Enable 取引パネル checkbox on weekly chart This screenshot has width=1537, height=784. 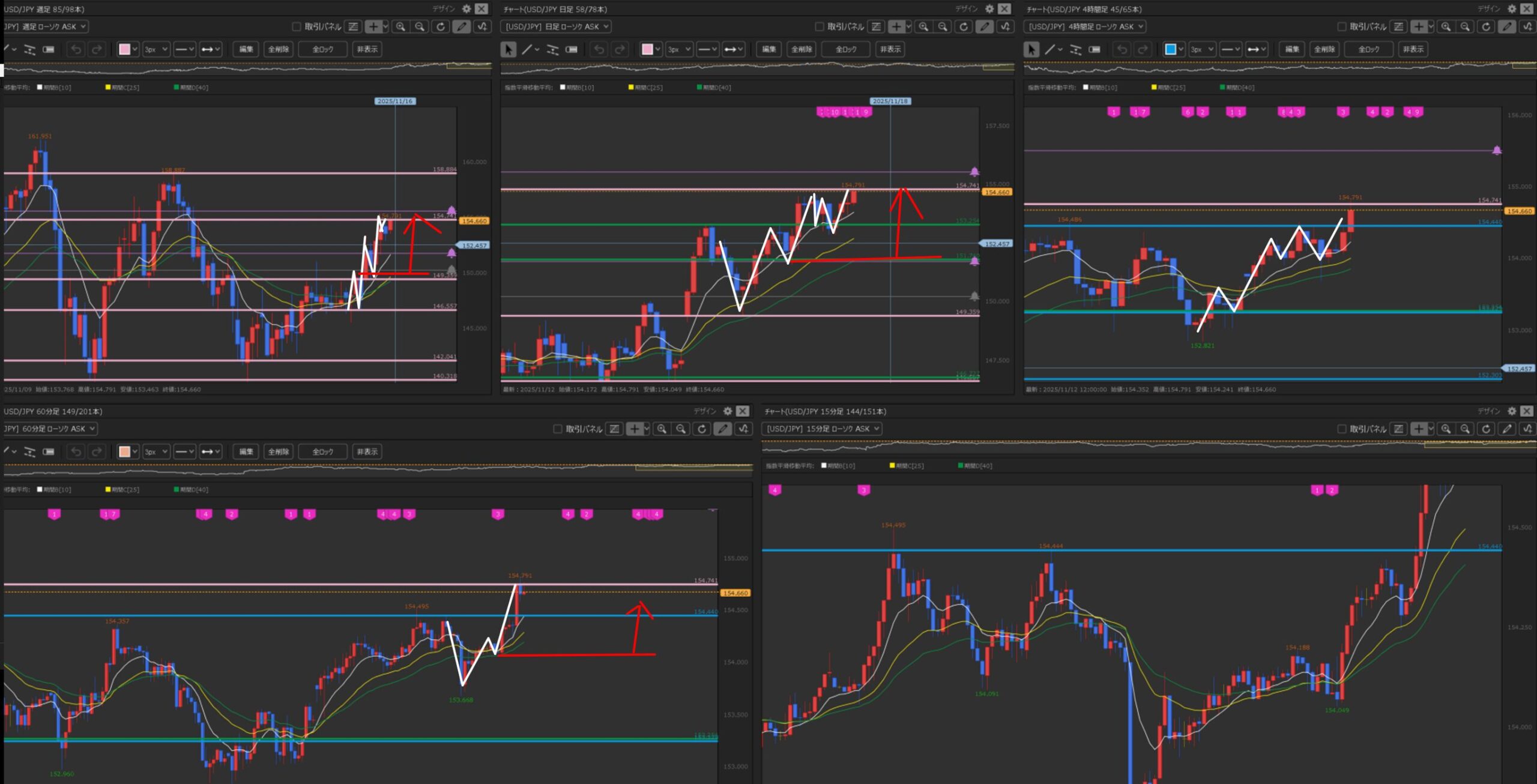pos(296,26)
